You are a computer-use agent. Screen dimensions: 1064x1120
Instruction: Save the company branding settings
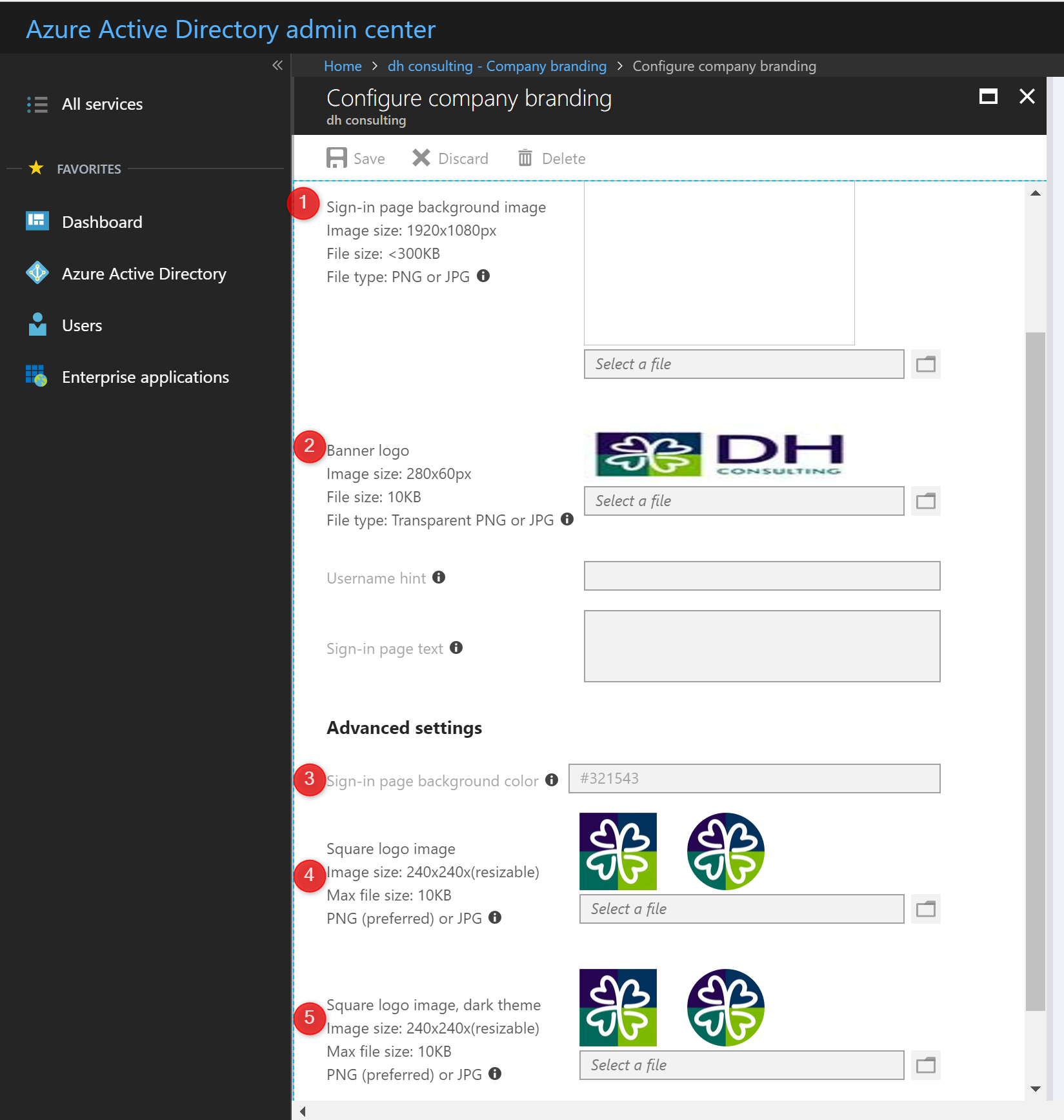(x=356, y=158)
